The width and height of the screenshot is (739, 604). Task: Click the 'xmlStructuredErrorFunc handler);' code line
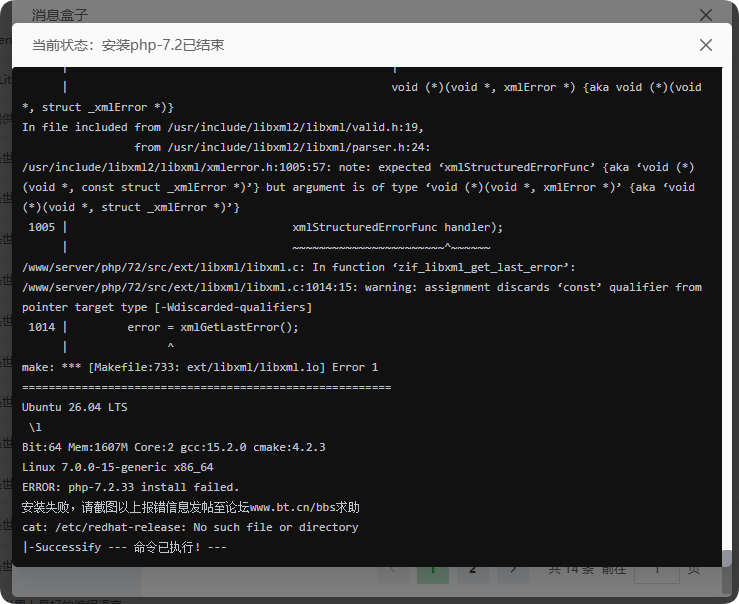[397, 227]
